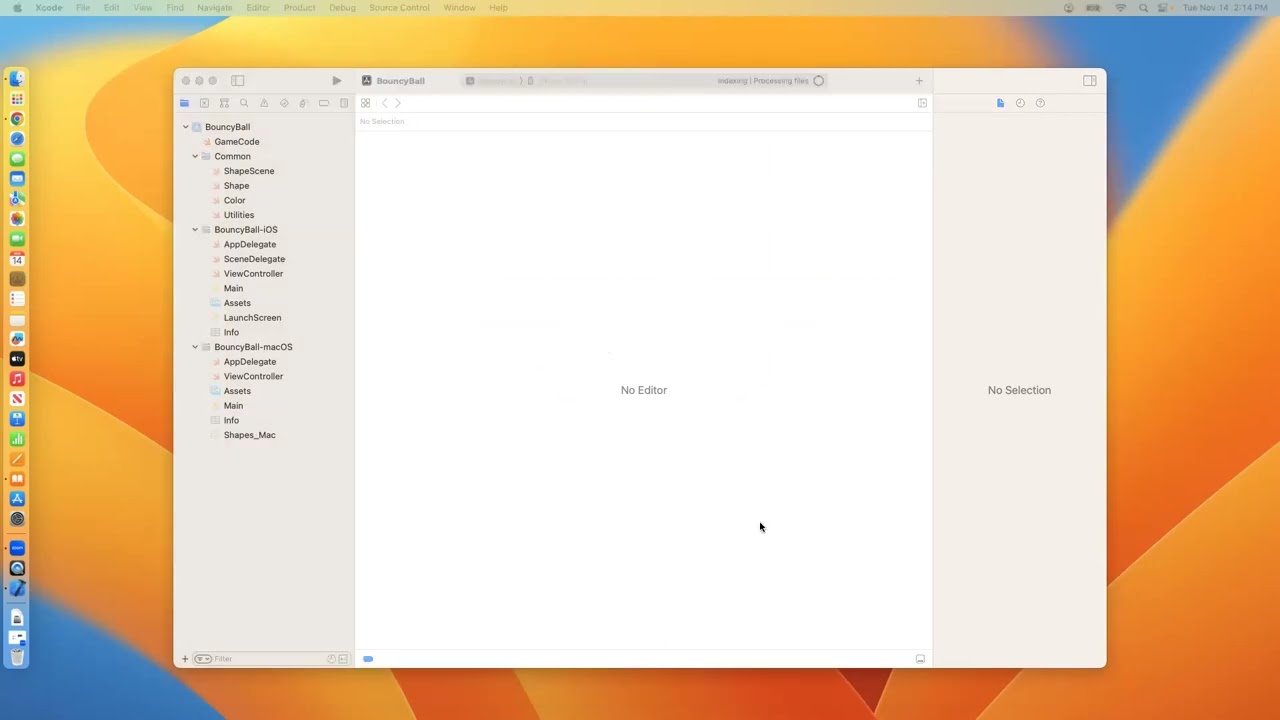Select the Utilities file

click(239, 215)
